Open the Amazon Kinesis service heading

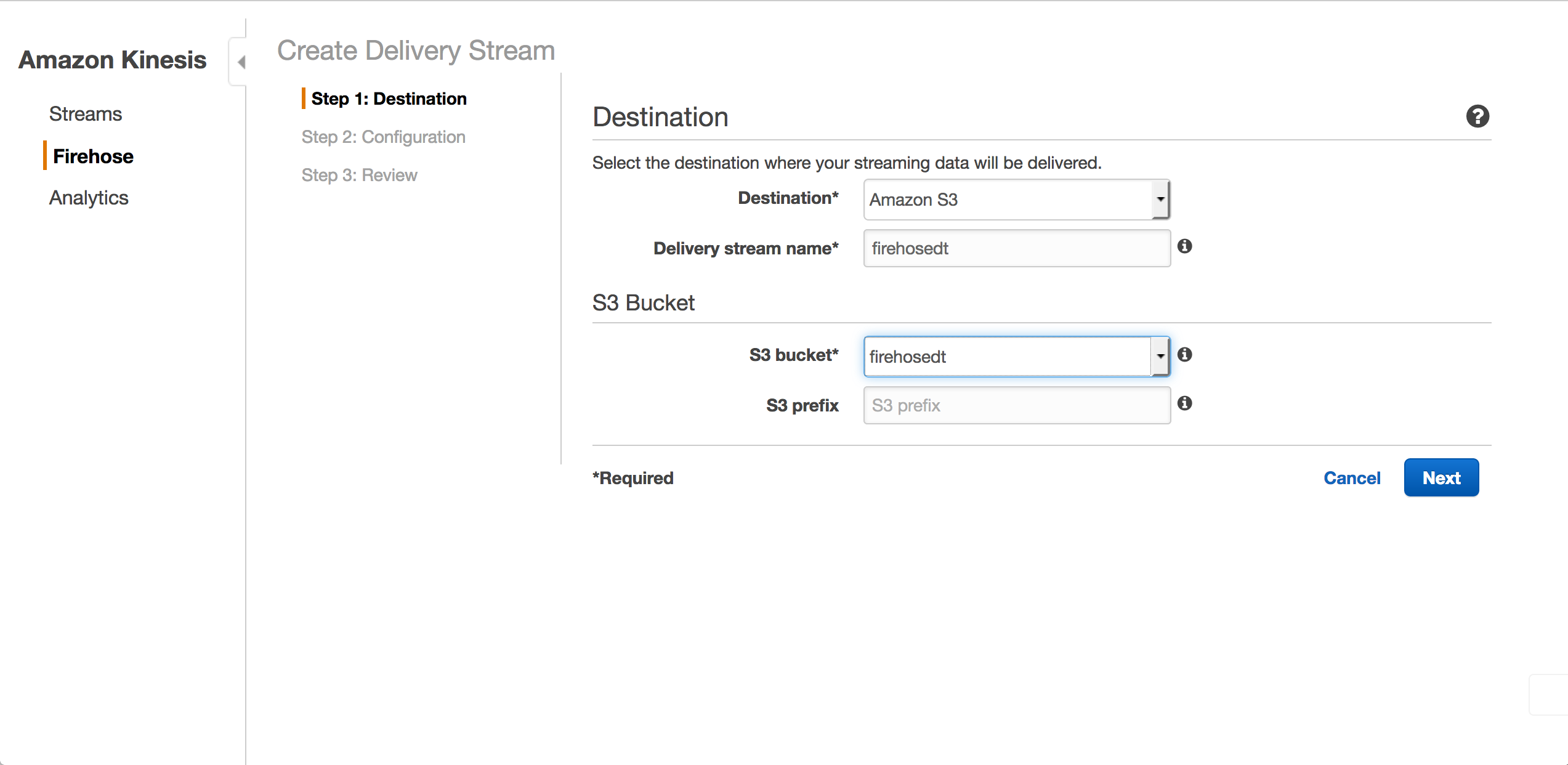point(113,60)
